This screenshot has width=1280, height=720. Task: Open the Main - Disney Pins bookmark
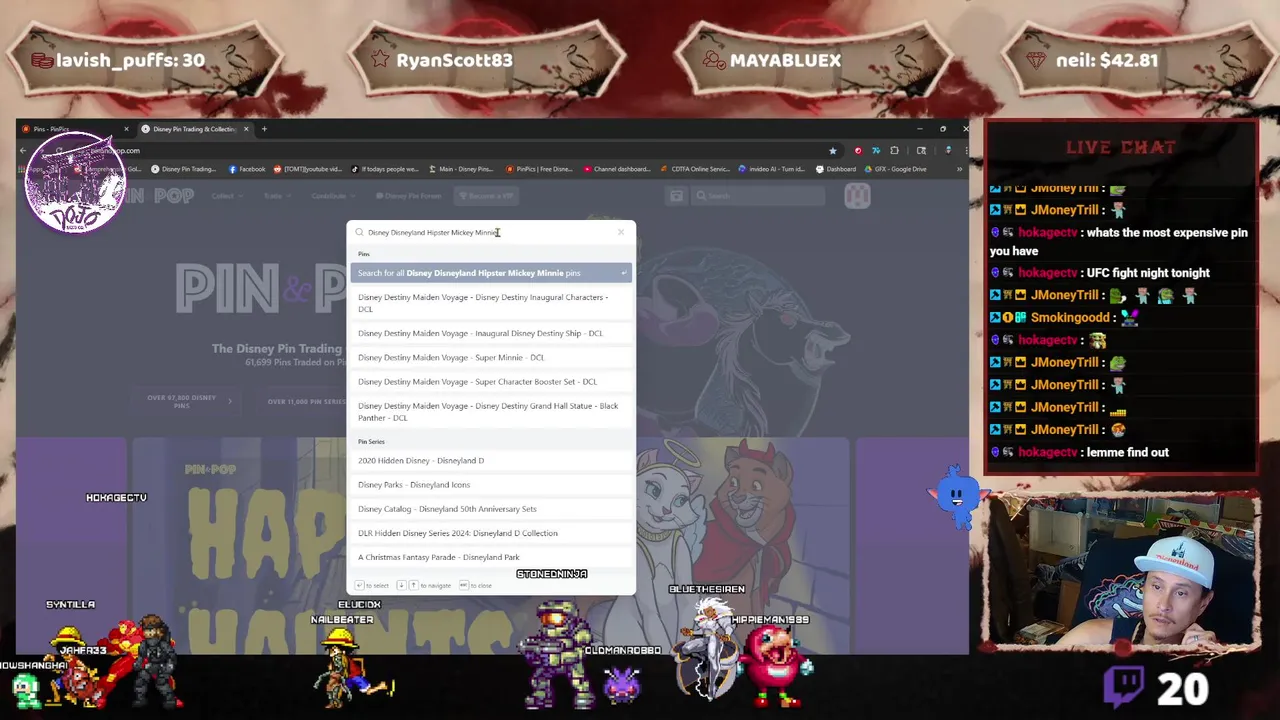(x=460, y=169)
